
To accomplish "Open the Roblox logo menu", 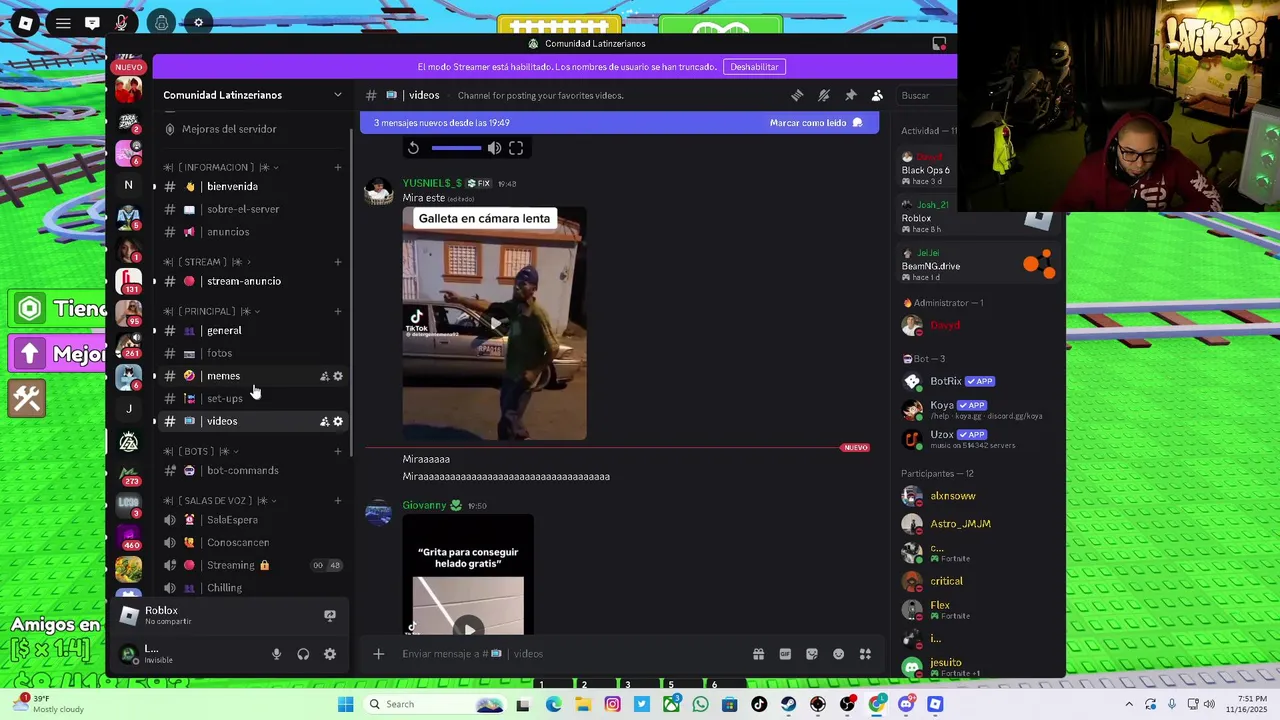I will pyautogui.click(x=25, y=23).
